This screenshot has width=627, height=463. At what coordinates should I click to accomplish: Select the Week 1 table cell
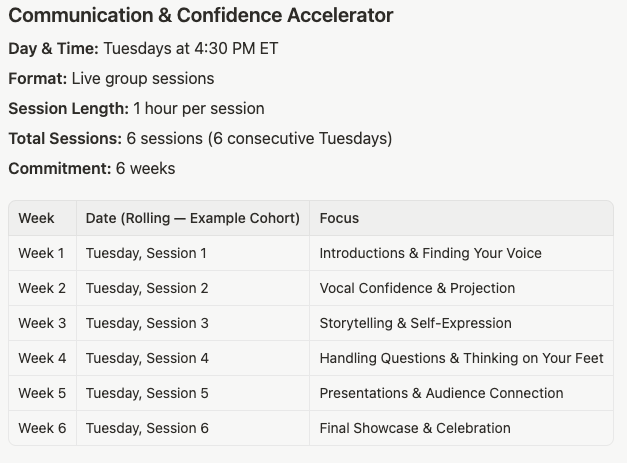pos(41,253)
